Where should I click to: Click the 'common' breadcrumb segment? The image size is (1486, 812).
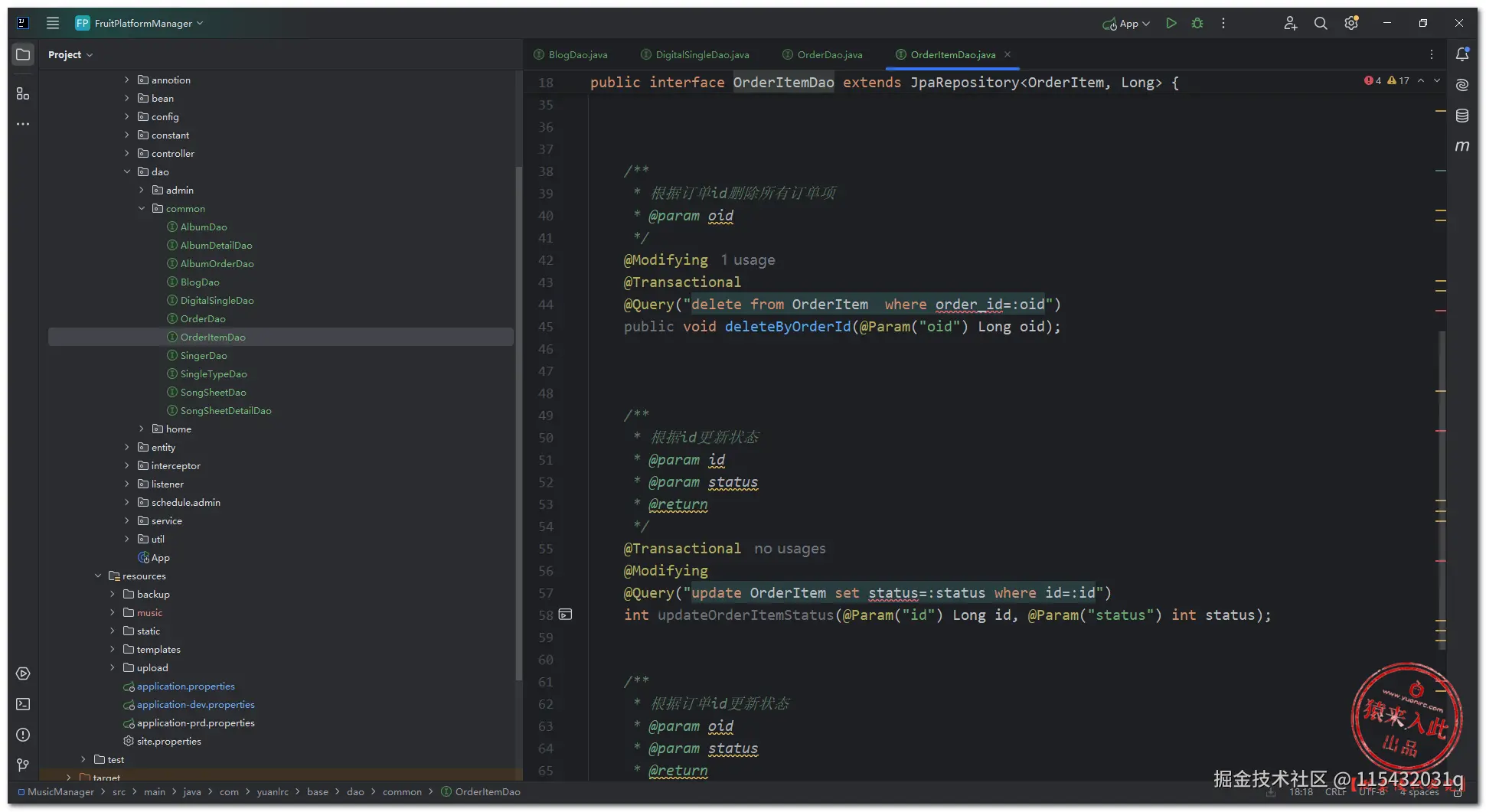click(x=402, y=791)
